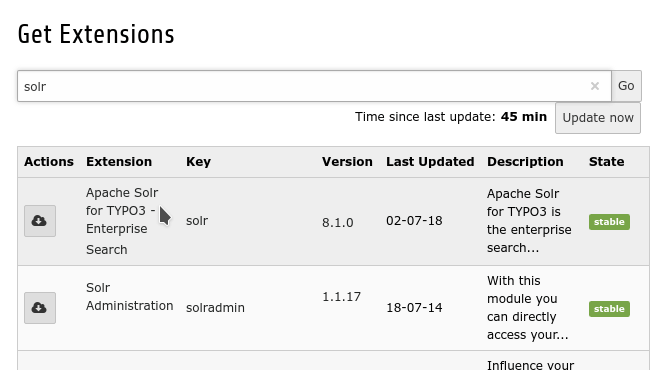Click the Description column header
The width and height of the screenshot is (663, 370).
pyautogui.click(x=525, y=162)
